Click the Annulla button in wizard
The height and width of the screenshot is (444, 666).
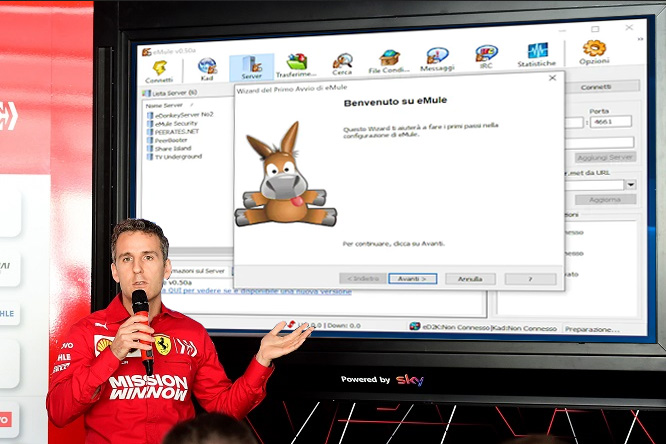(x=470, y=279)
